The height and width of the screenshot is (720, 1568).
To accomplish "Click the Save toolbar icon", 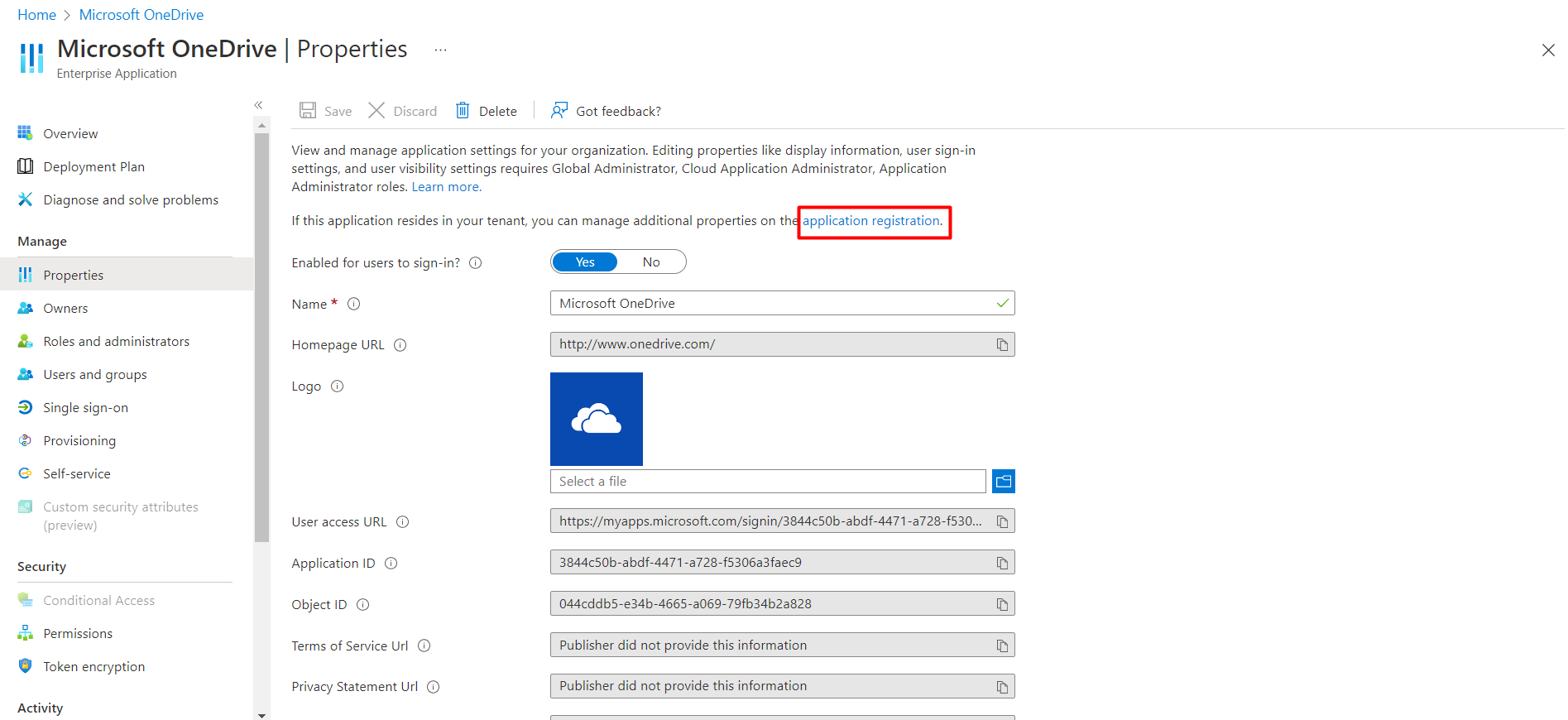I will click(x=308, y=111).
